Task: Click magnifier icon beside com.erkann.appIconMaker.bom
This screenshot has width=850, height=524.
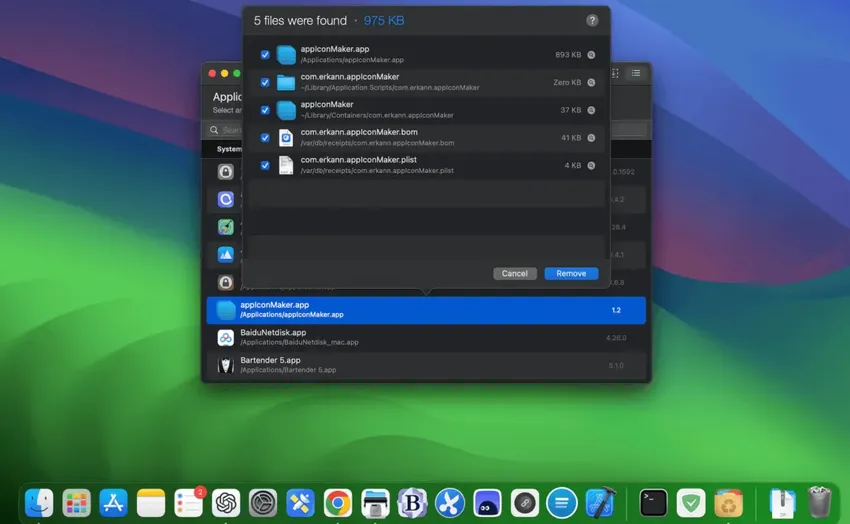Action: click(x=592, y=138)
